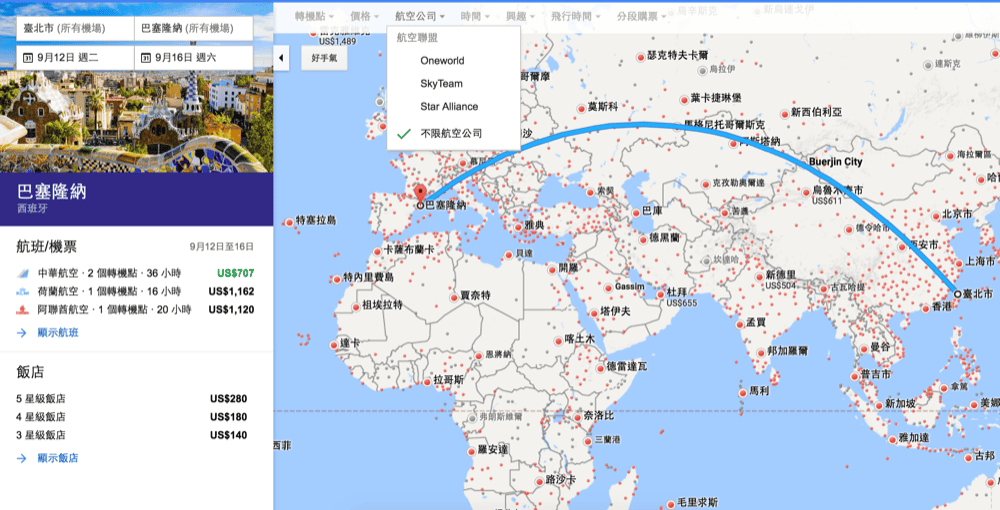Select the 中華航空 US$707 flight row

pos(136,273)
